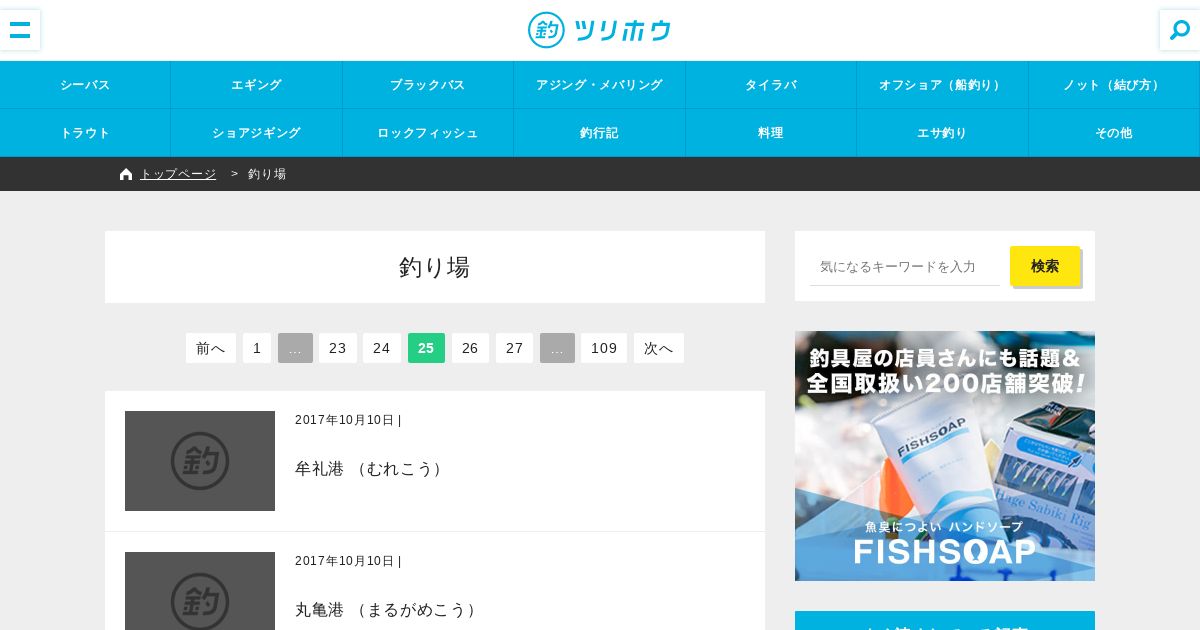Viewport: 1200px width, 630px height.
Task: Select the ショアジギング menu item
Action: [x=256, y=133]
